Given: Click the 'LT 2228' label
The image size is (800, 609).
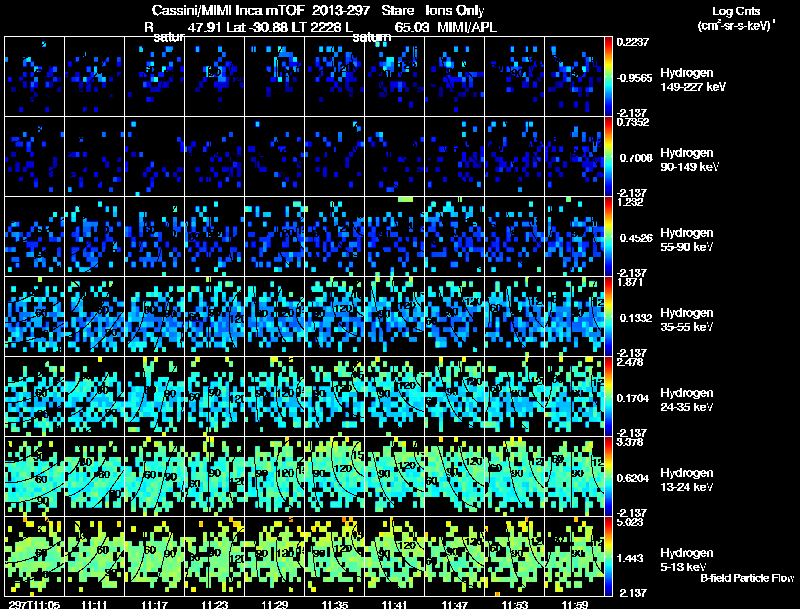Looking at the screenshot, I should (313, 27).
